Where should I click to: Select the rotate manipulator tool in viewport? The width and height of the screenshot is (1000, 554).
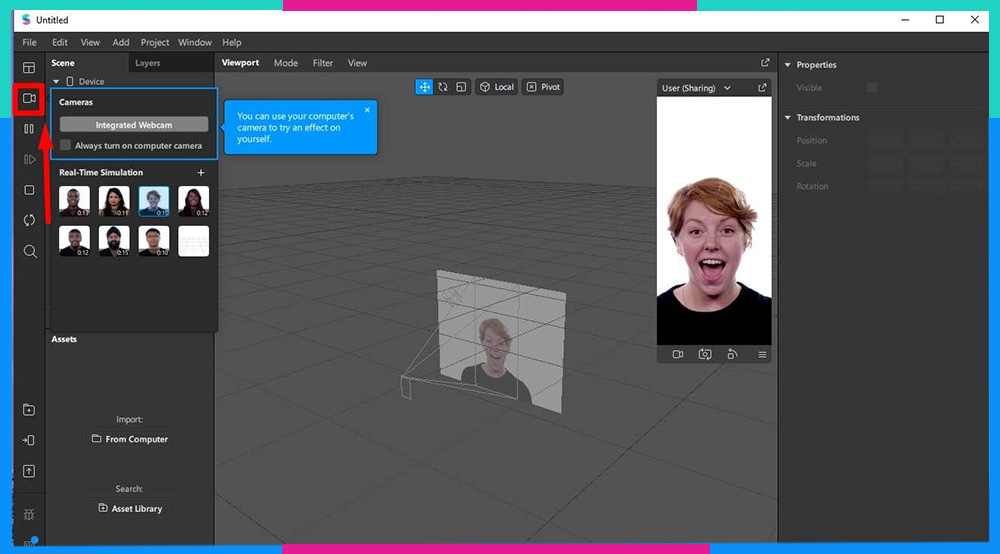tap(443, 87)
